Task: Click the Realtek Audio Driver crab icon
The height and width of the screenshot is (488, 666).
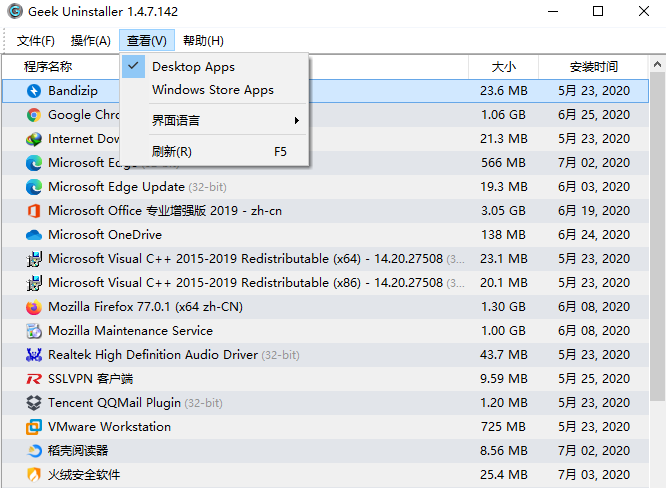Action: [34, 355]
